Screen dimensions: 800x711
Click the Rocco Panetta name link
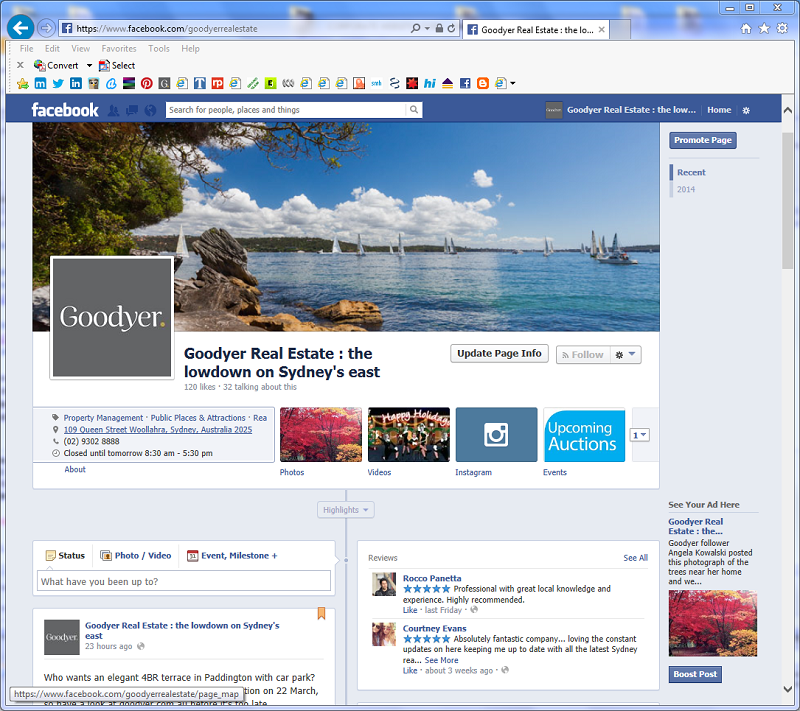(x=432, y=578)
